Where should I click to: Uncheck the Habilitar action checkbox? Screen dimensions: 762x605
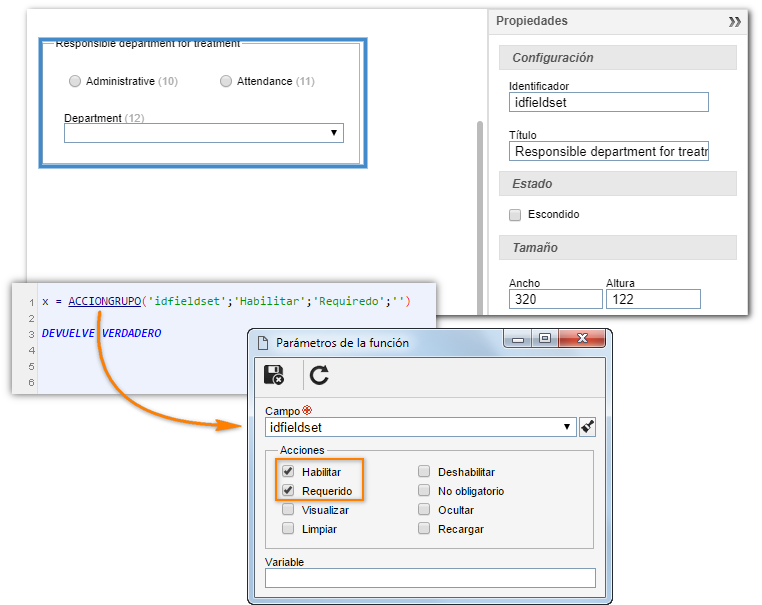pyautogui.click(x=288, y=471)
